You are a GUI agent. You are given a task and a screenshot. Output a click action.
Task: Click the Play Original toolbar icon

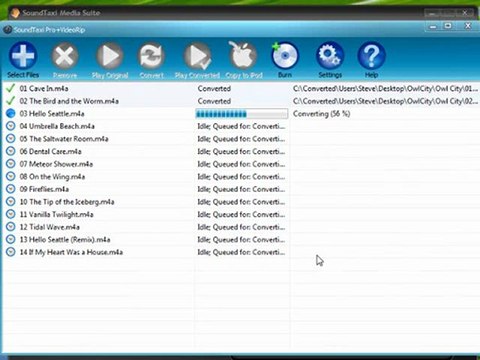click(x=110, y=56)
